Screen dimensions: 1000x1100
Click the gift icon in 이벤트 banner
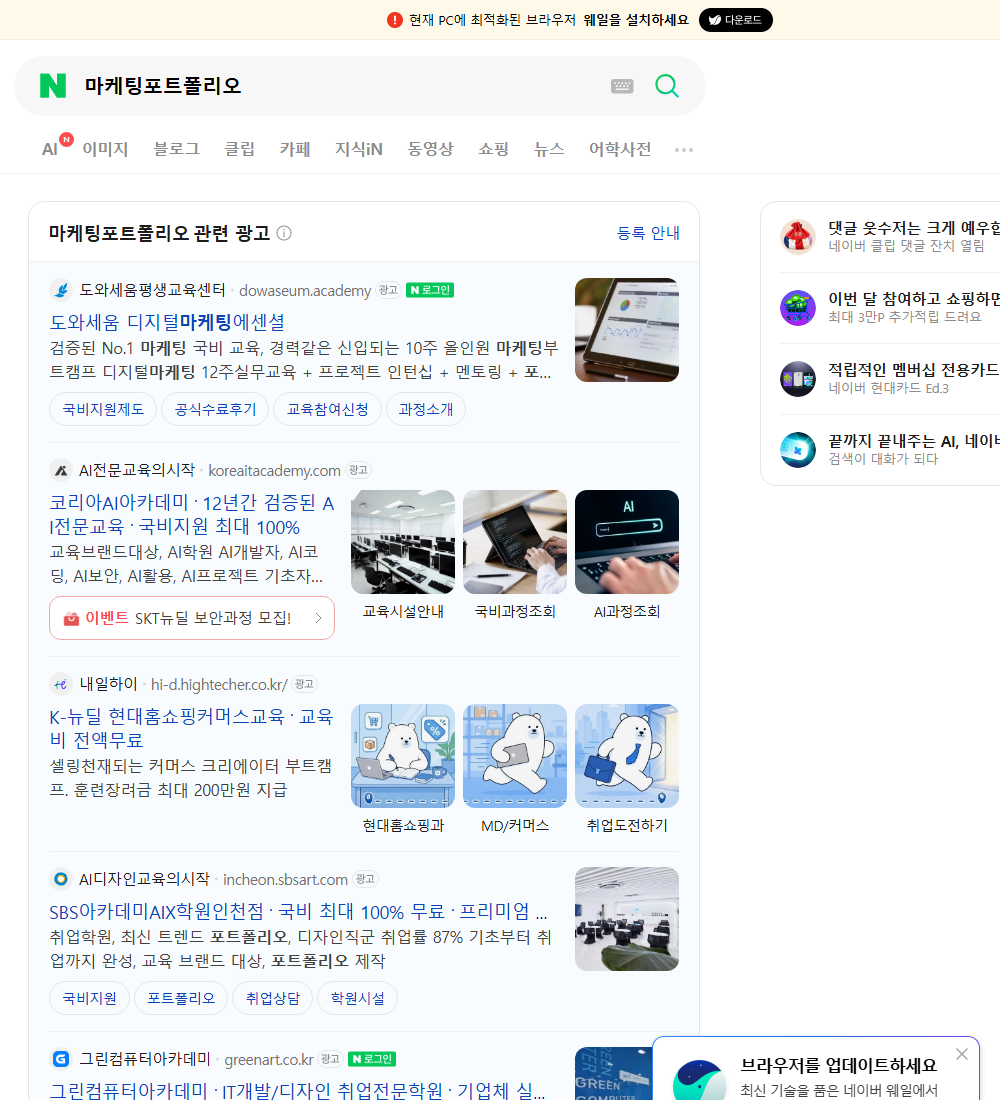click(71, 618)
